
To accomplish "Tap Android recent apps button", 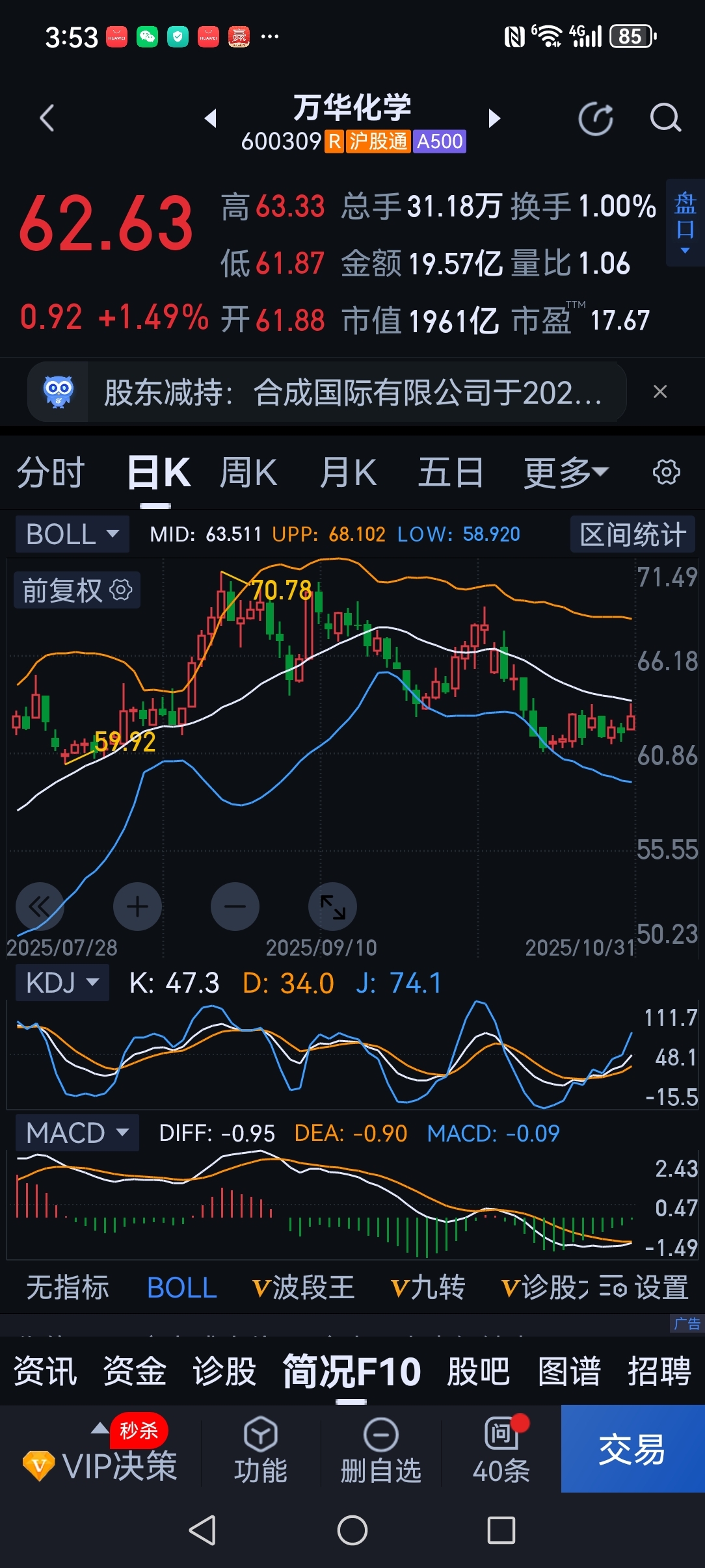I will 501,1530.
